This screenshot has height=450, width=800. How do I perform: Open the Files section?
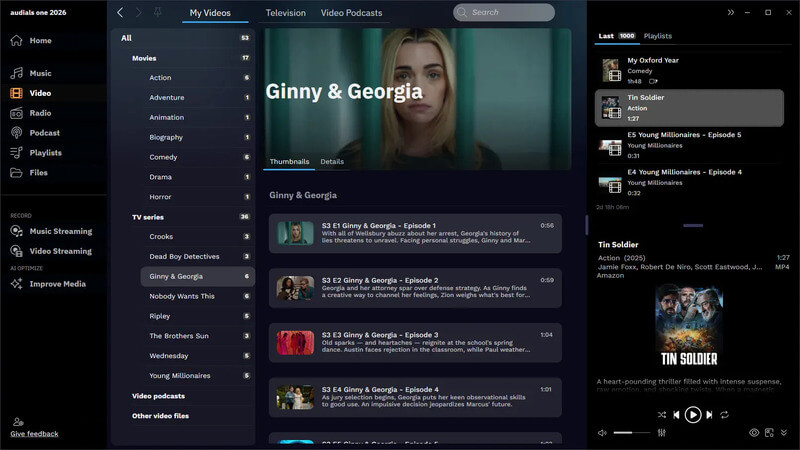29,172
